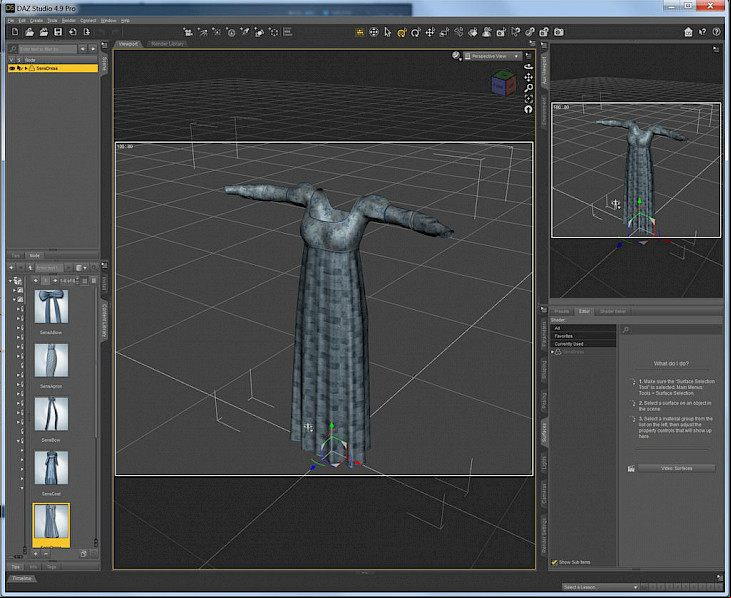Click the New scene file icon
Viewport: 731px width, 598px height.
[x=15, y=32]
